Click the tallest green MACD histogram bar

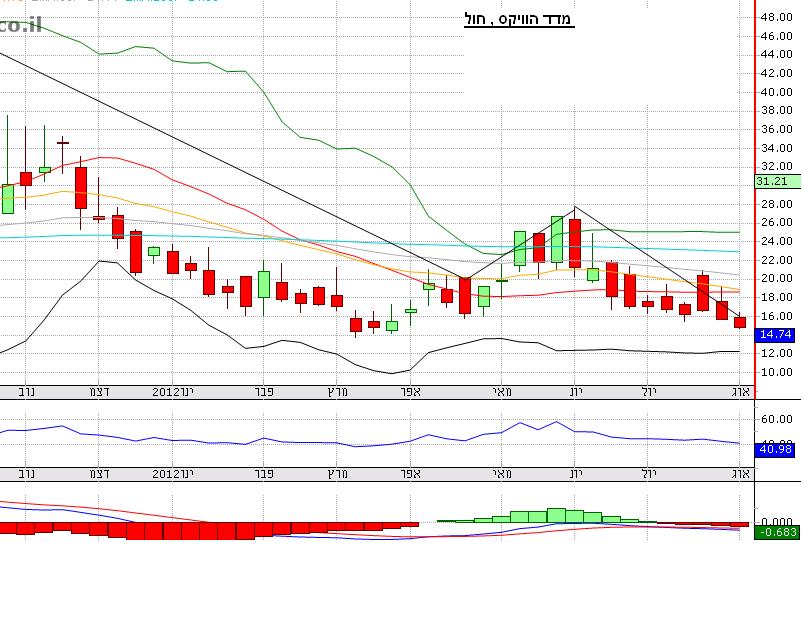[557, 515]
